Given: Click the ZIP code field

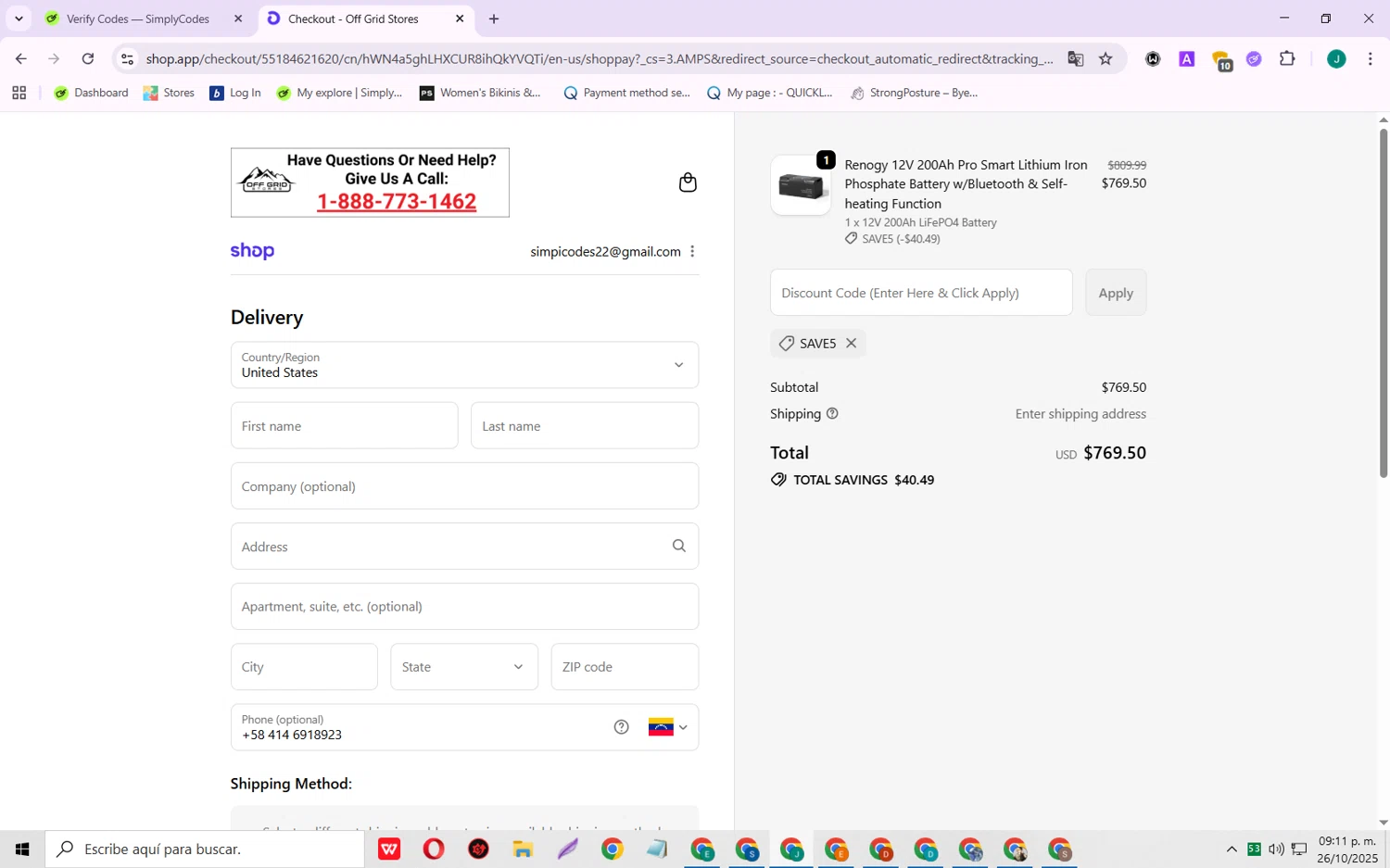Looking at the screenshot, I should click(x=625, y=667).
